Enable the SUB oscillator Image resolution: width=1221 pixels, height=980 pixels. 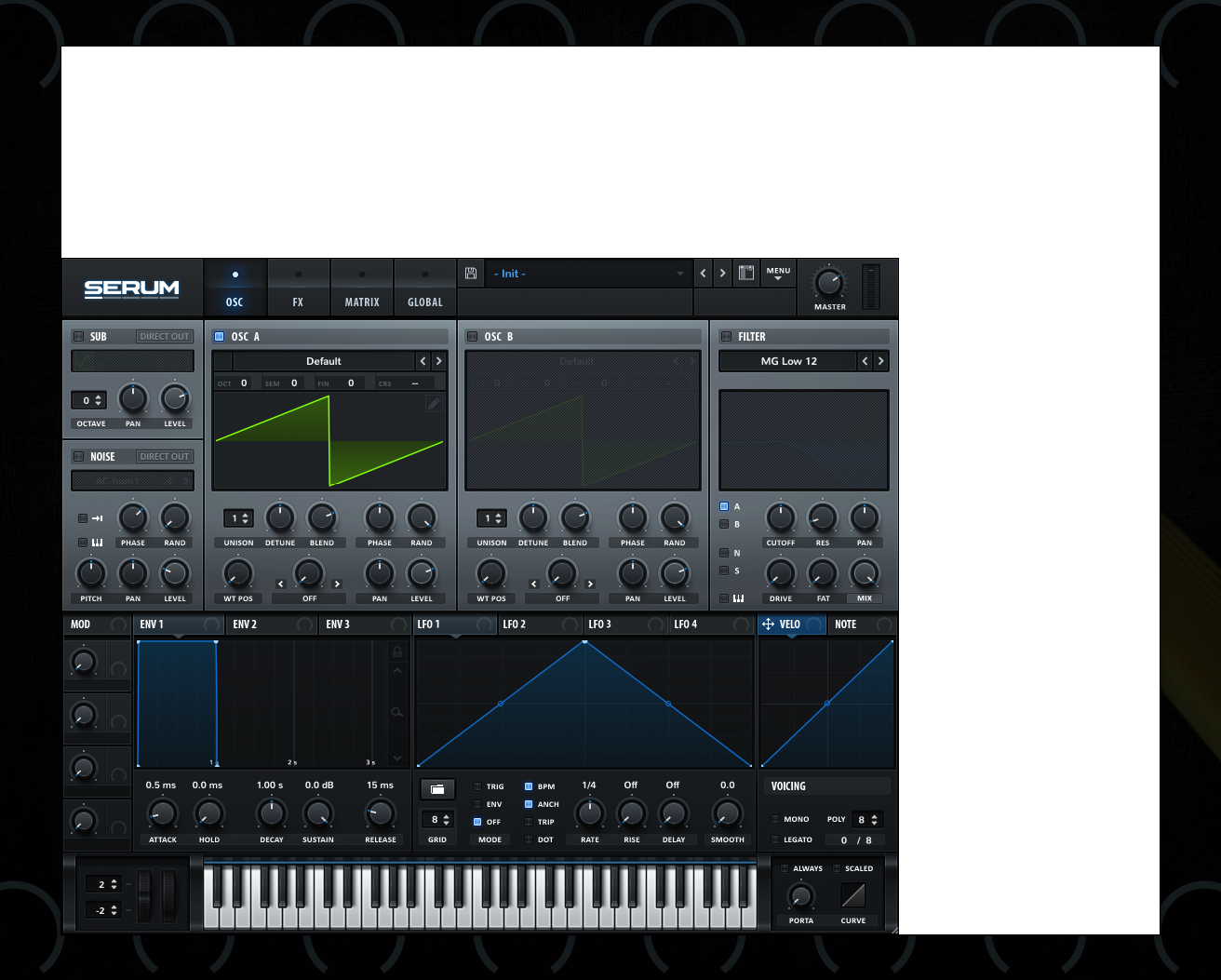[78, 337]
